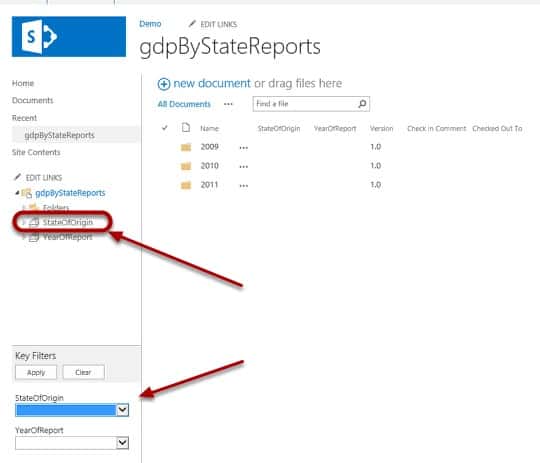Open the 2010 folder icon

pos(186,166)
